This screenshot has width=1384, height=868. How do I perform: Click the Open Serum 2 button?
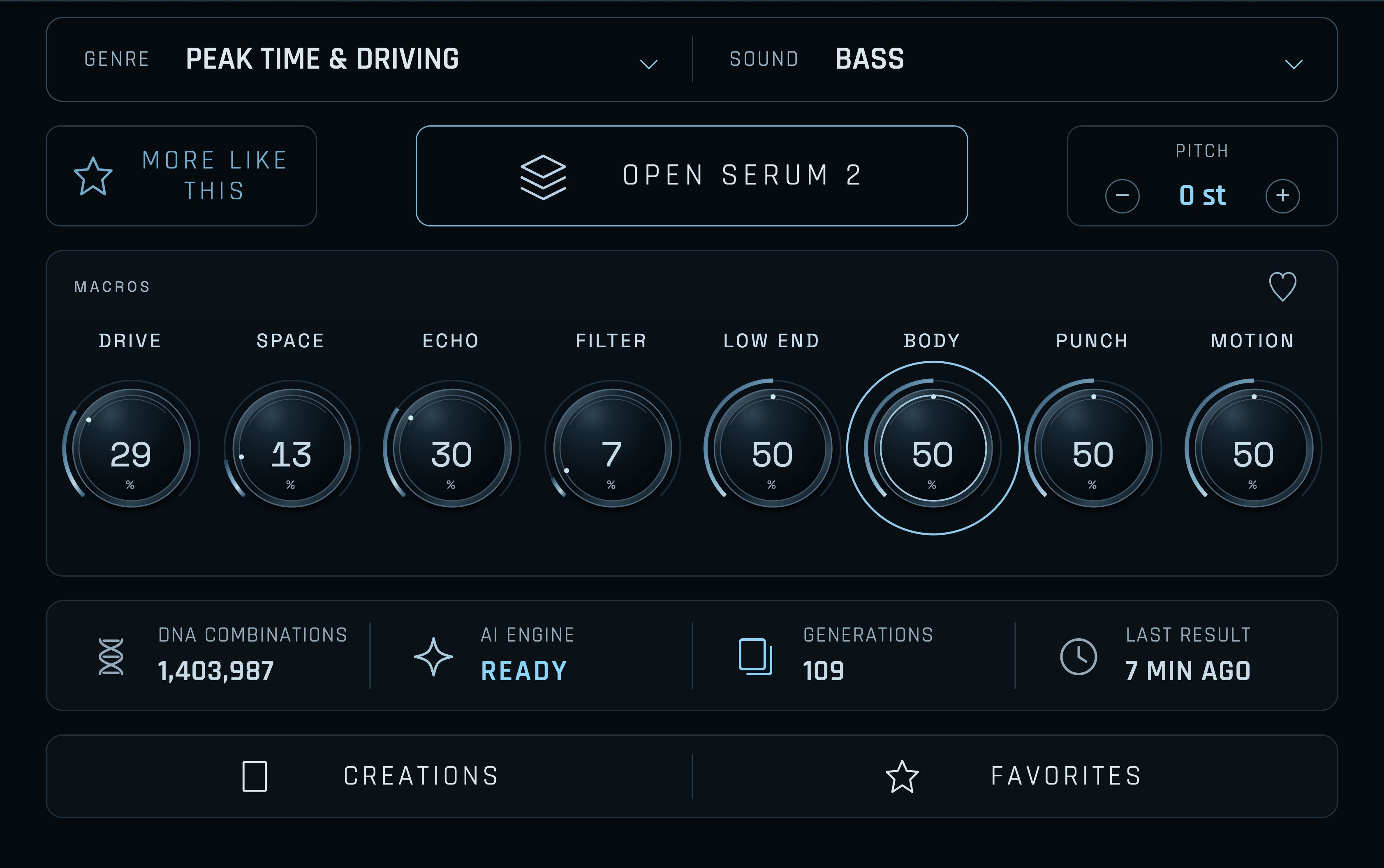pos(692,175)
